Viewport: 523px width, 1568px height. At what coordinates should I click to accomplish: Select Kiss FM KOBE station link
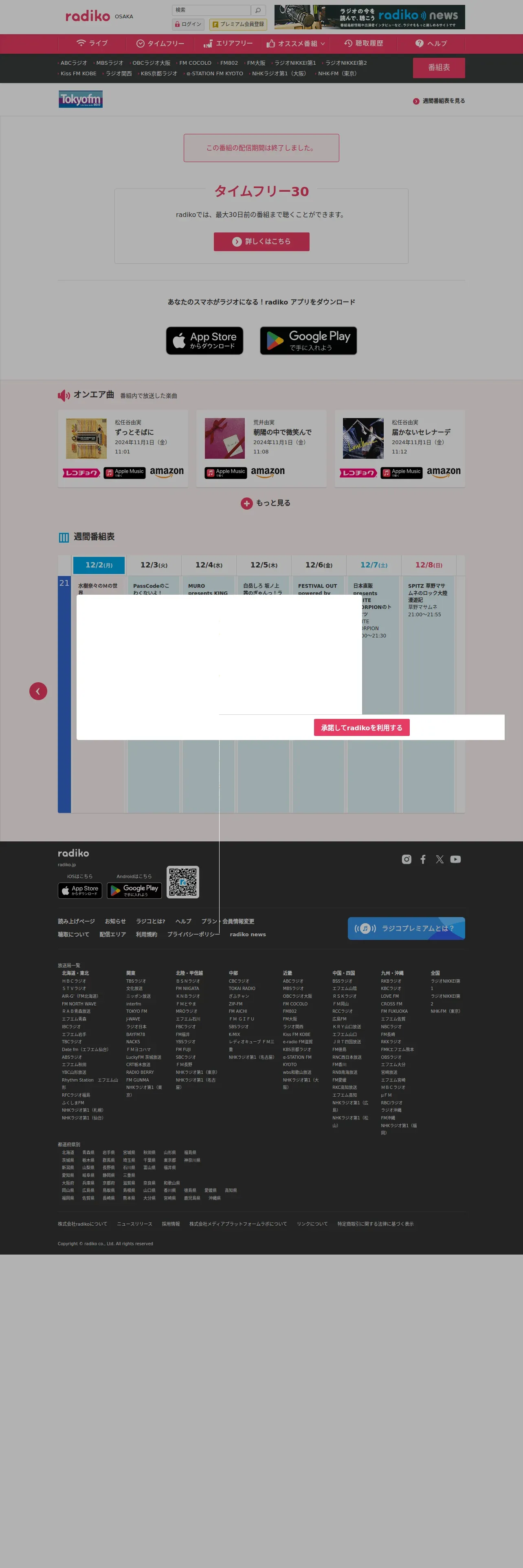(x=78, y=74)
